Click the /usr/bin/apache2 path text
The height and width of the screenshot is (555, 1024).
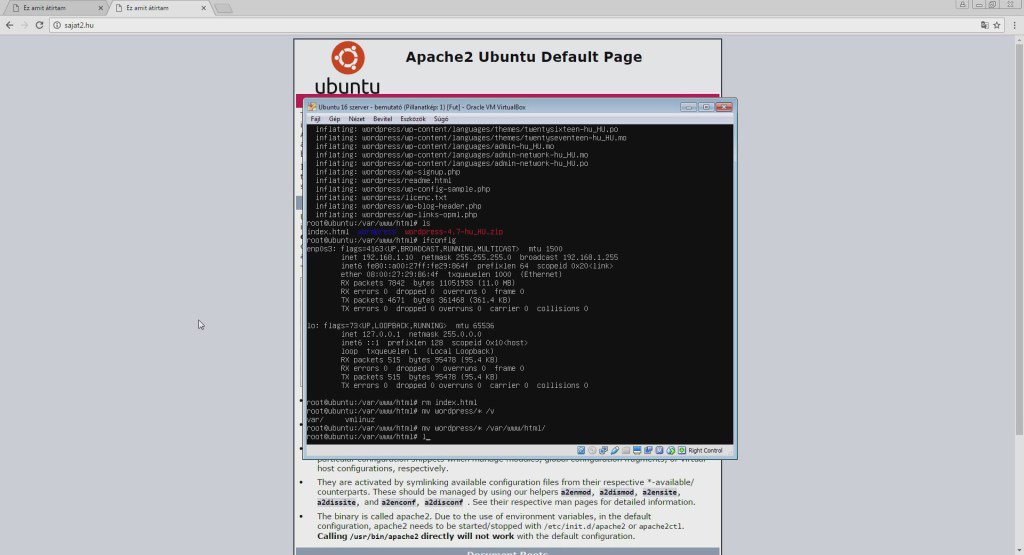click(x=384, y=537)
